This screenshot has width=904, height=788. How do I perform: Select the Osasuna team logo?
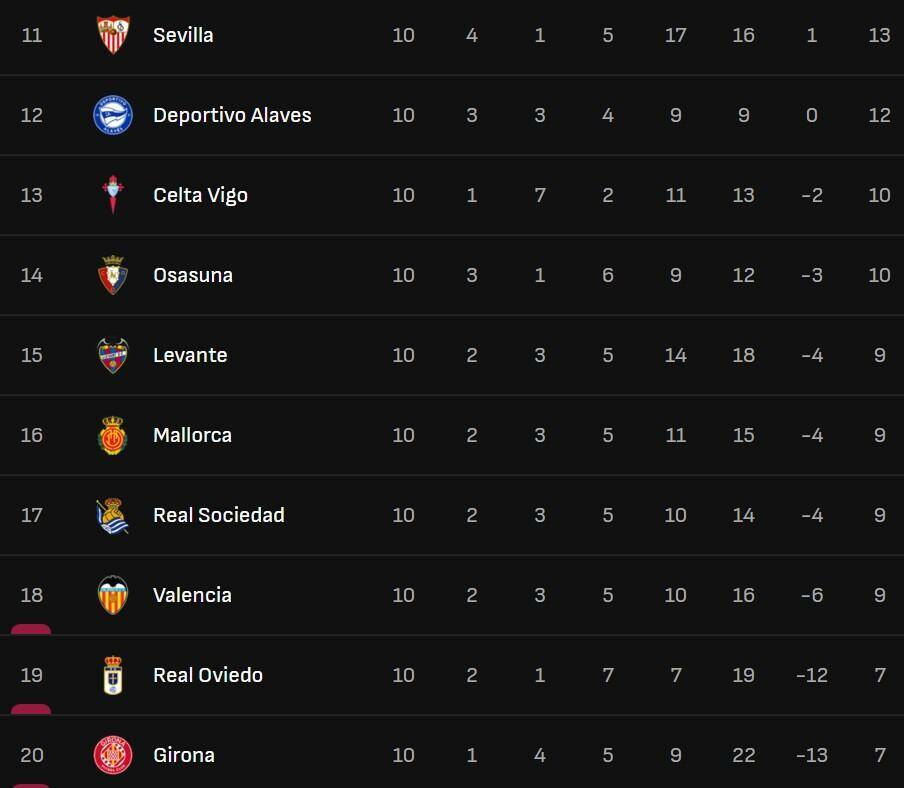(112, 275)
